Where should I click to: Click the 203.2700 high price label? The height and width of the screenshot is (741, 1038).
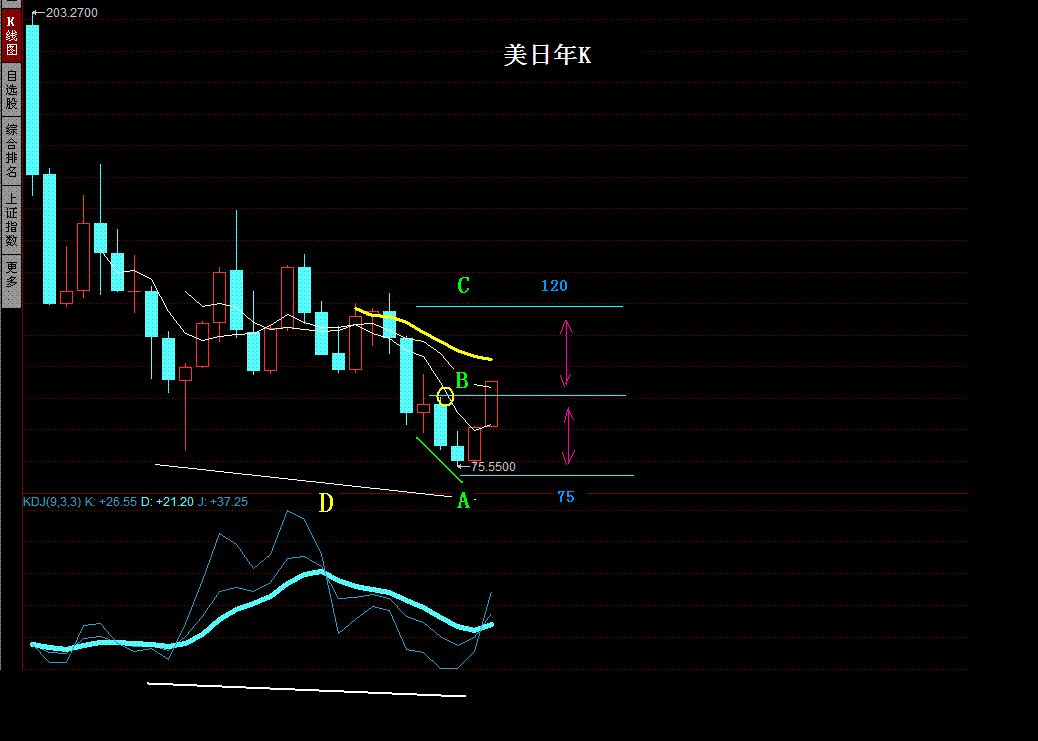click(x=71, y=13)
